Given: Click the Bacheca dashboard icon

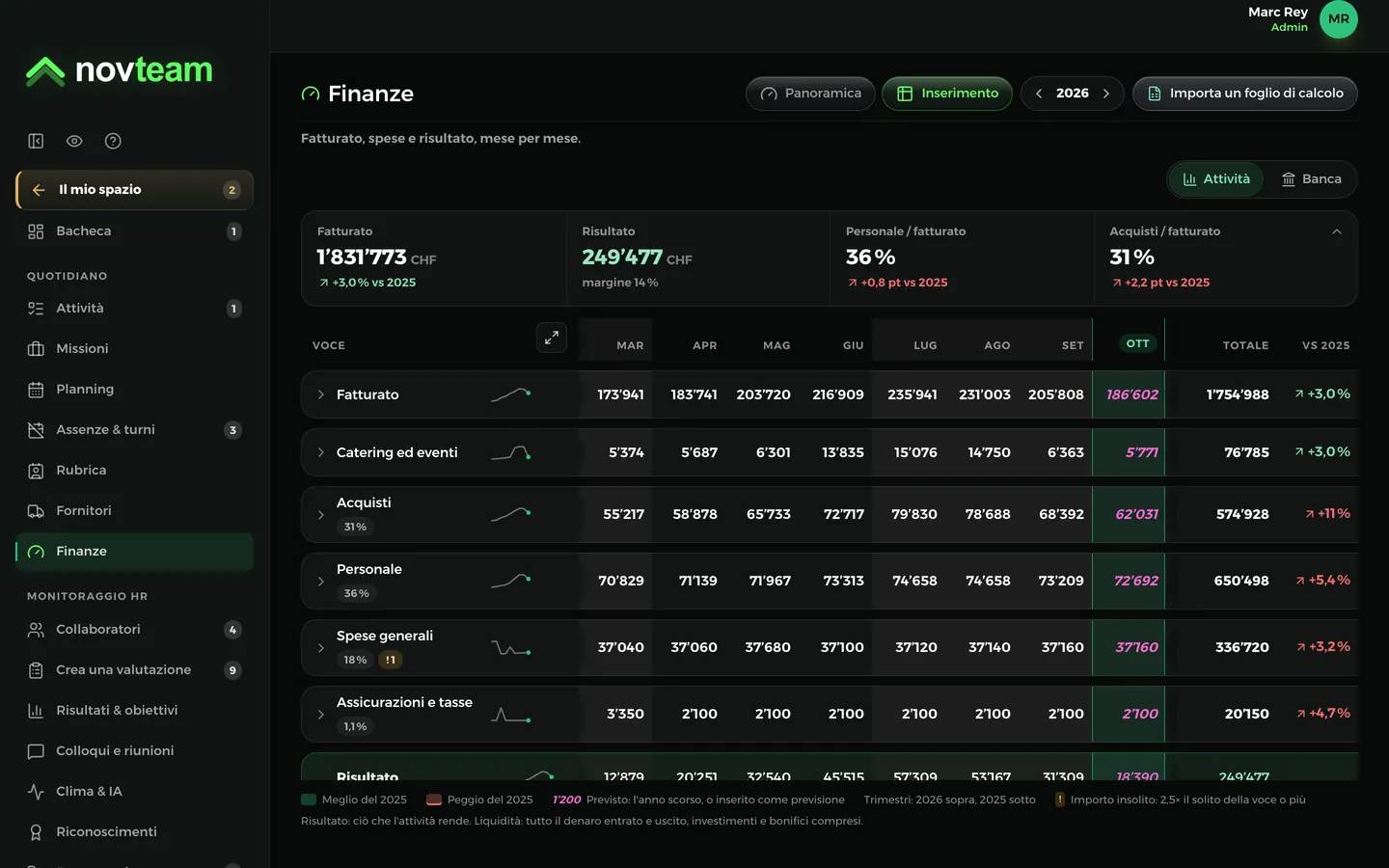Looking at the screenshot, I should (36, 231).
